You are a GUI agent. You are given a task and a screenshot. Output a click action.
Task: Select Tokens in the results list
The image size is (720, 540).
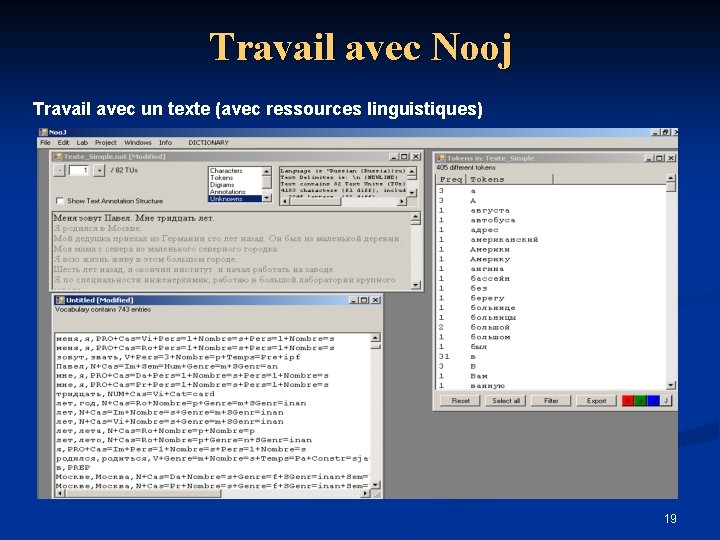pos(222,178)
